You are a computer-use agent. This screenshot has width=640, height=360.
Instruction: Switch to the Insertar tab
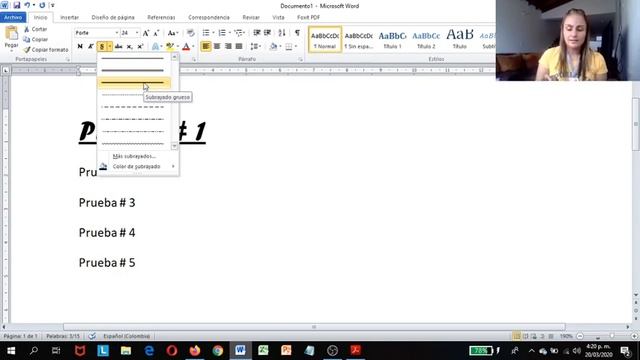(x=69, y=18)
